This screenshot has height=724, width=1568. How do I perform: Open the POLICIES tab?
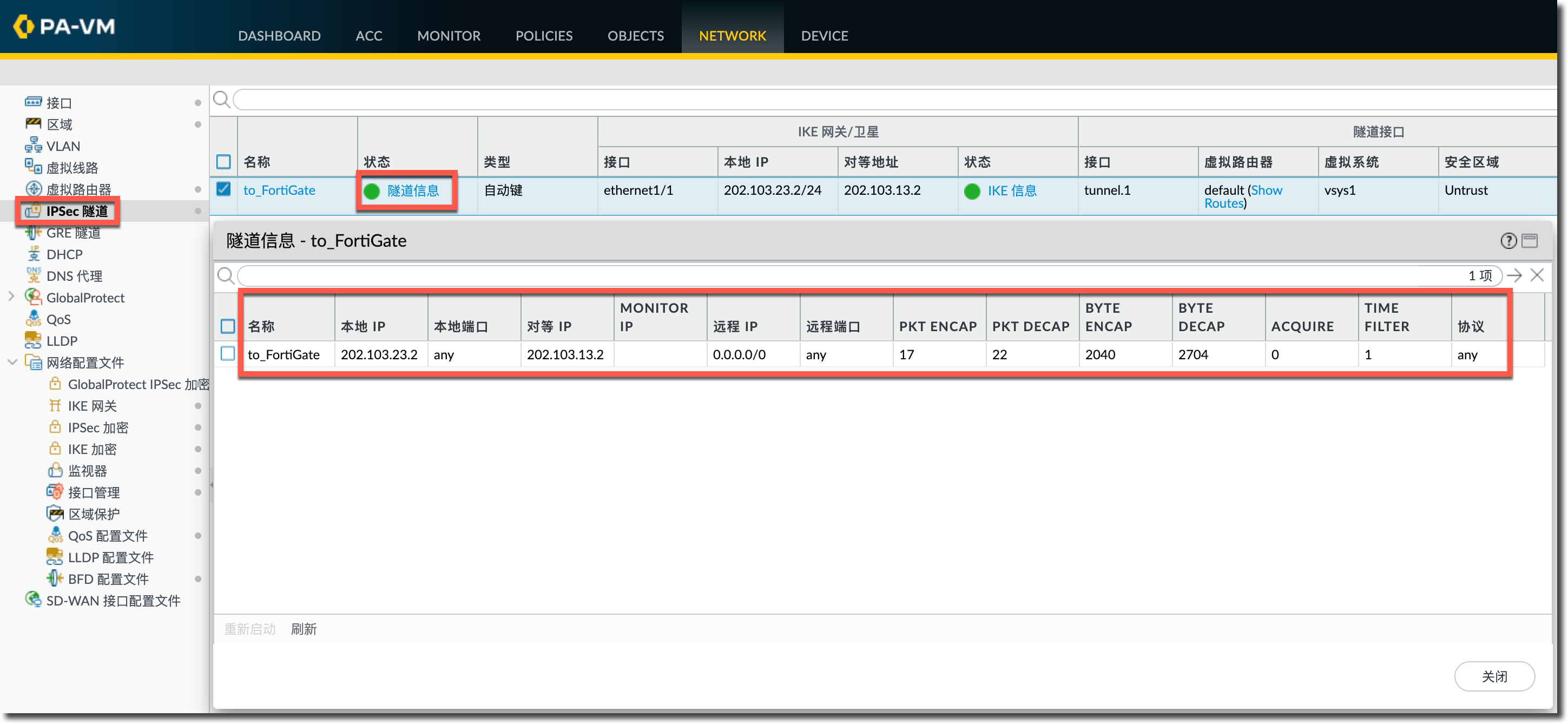(544, 36)
